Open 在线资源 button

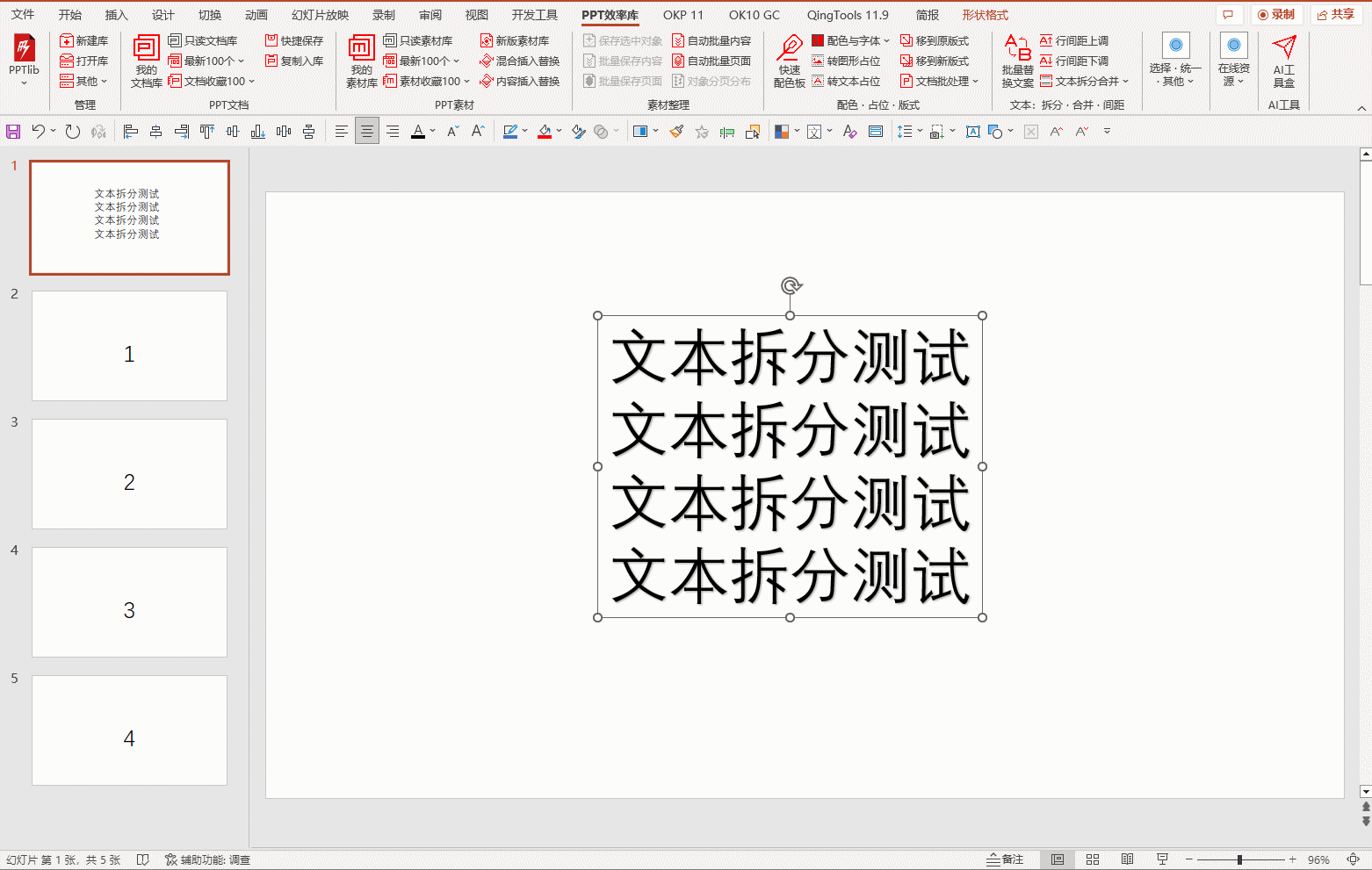[x=1233, y=60]
